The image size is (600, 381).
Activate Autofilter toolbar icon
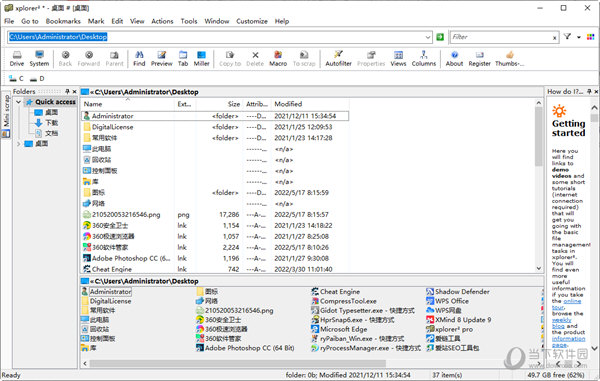pyautogui.click(x=338, y=59)
